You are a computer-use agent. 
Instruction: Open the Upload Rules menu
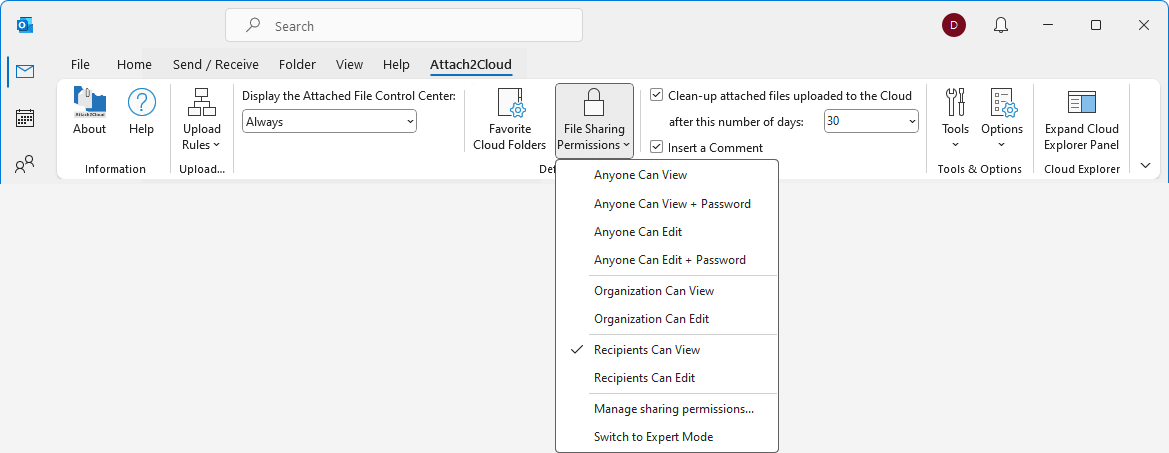click(x=201, y=119)
